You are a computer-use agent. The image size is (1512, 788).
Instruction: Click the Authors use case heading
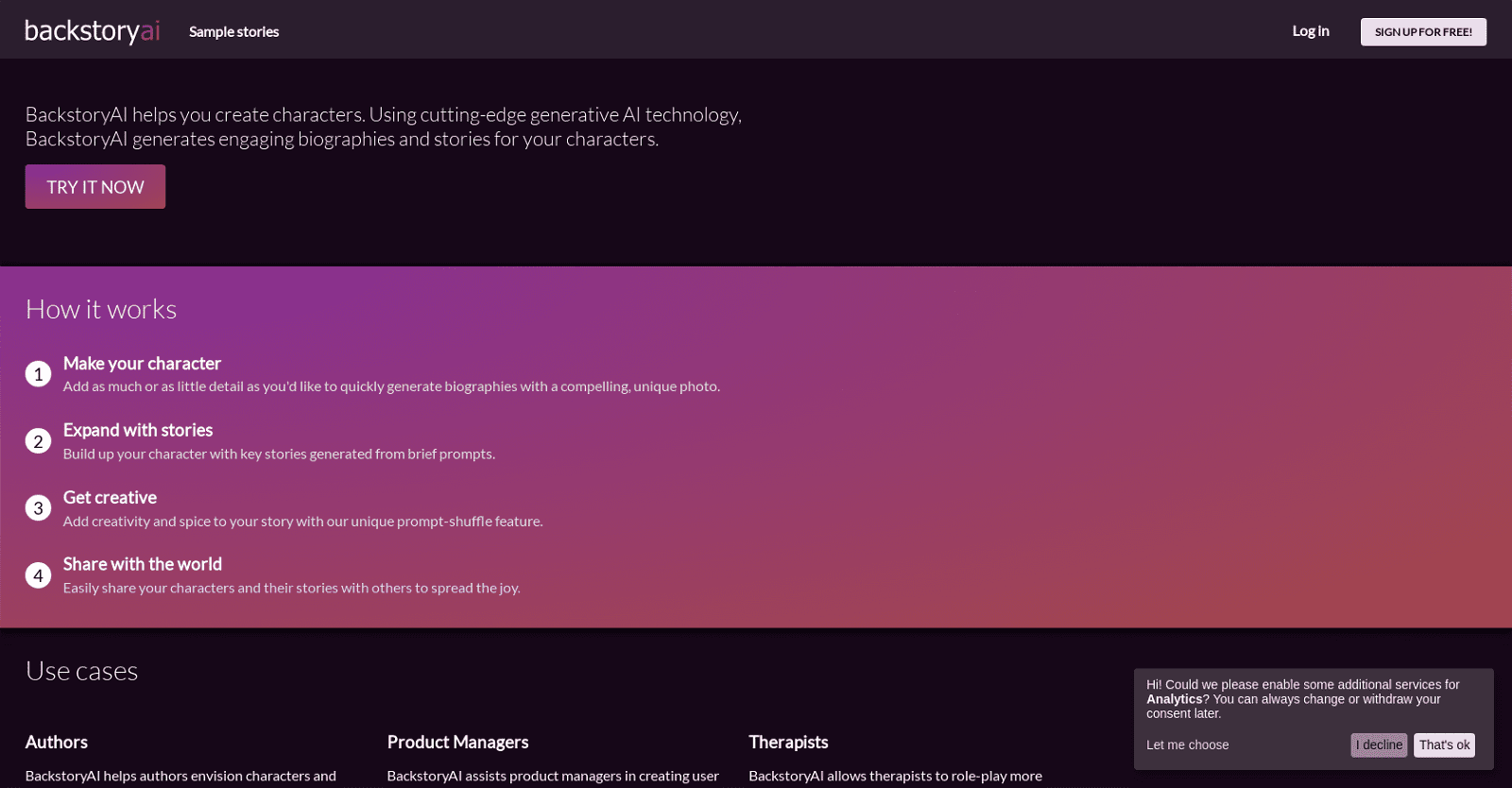pyautogui.click(x=57, y=743)
